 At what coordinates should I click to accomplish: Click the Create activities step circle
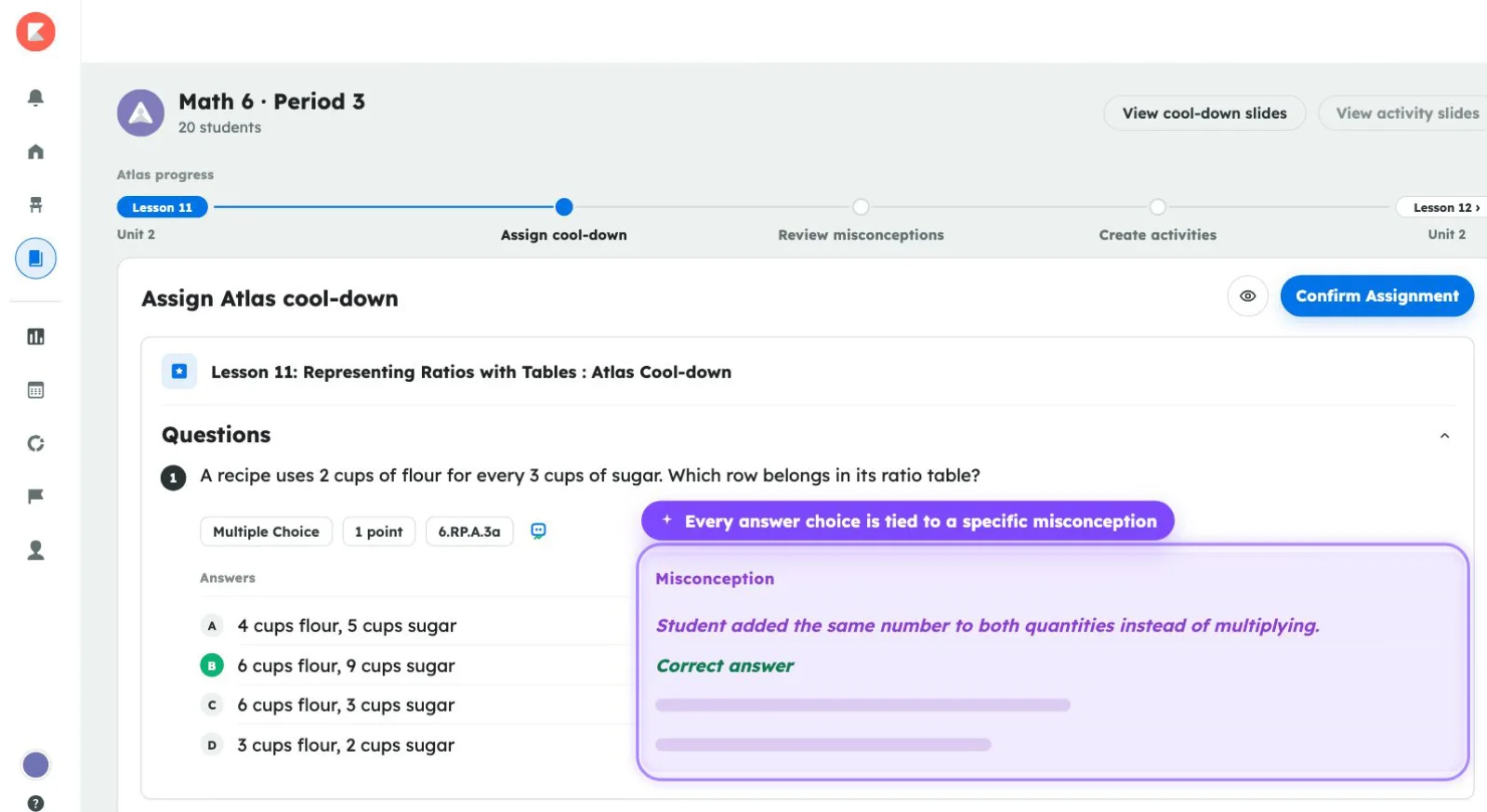coord(1157,207)
